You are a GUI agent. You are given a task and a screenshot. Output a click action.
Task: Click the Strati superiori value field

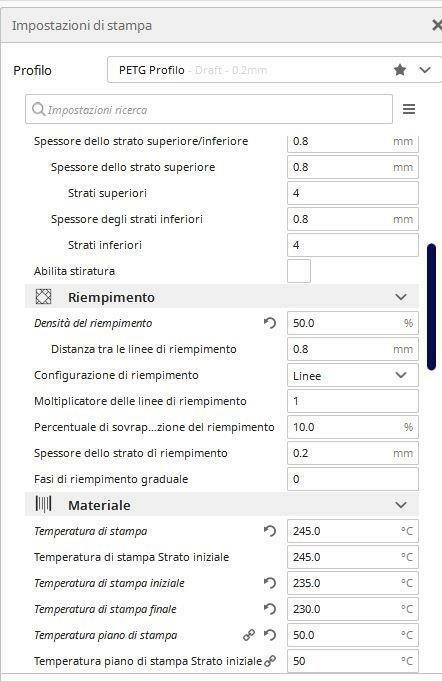(353, 193)
